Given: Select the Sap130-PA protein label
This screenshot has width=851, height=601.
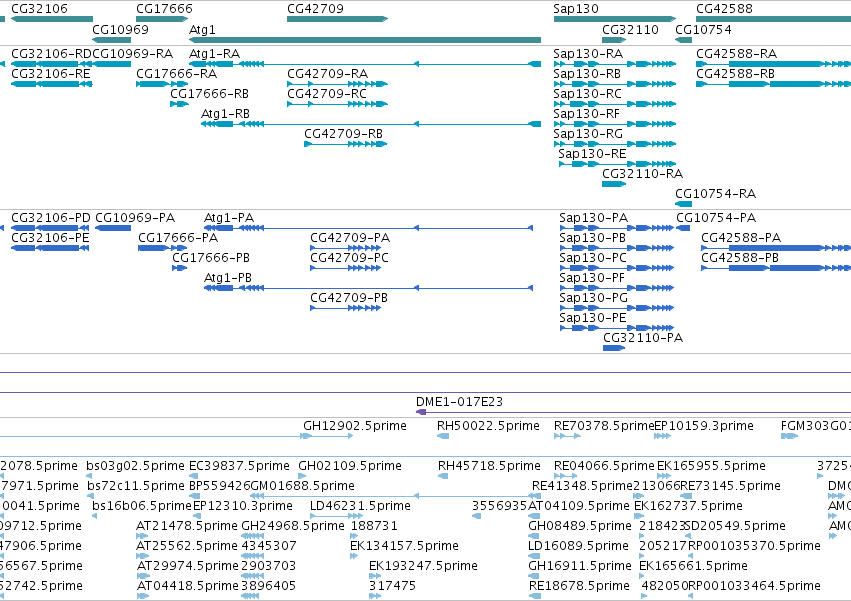Looking at the screenshot, I should tap(594, 218).
